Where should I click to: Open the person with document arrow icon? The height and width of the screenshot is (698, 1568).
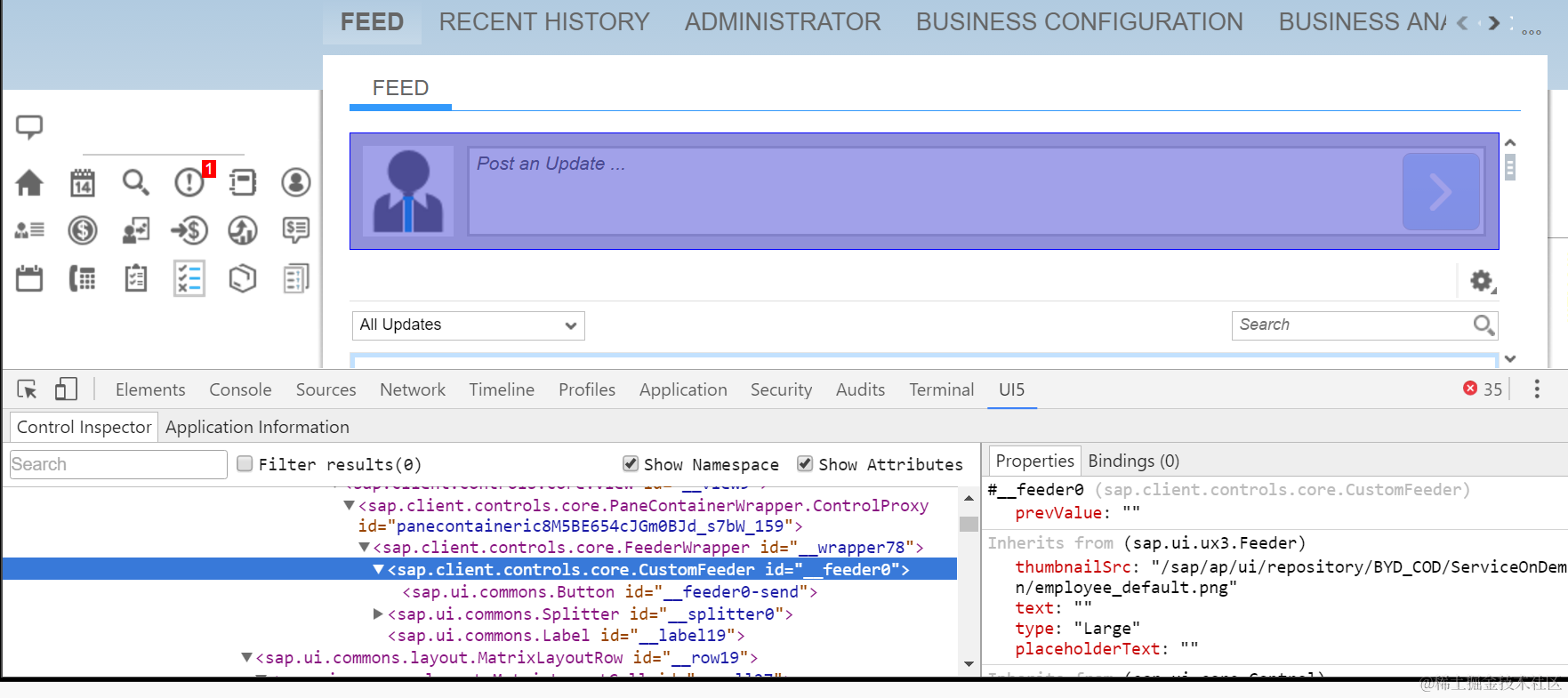(x=136, y=230)
